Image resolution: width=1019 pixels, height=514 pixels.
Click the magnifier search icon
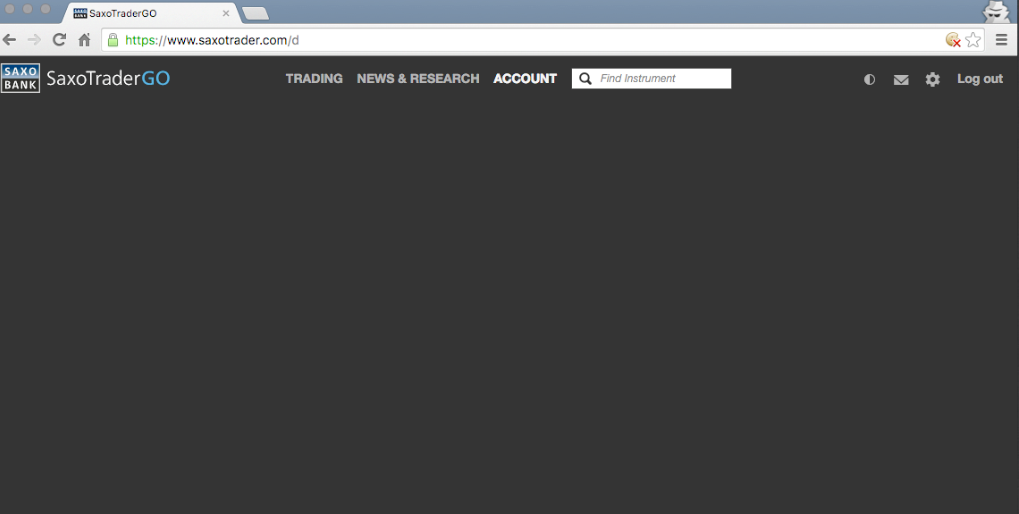586,78
